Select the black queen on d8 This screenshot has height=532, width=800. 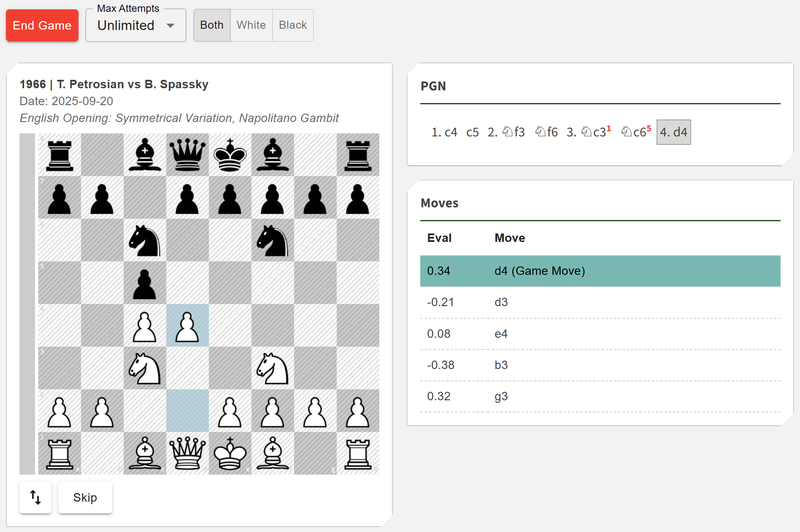point(187,156)
